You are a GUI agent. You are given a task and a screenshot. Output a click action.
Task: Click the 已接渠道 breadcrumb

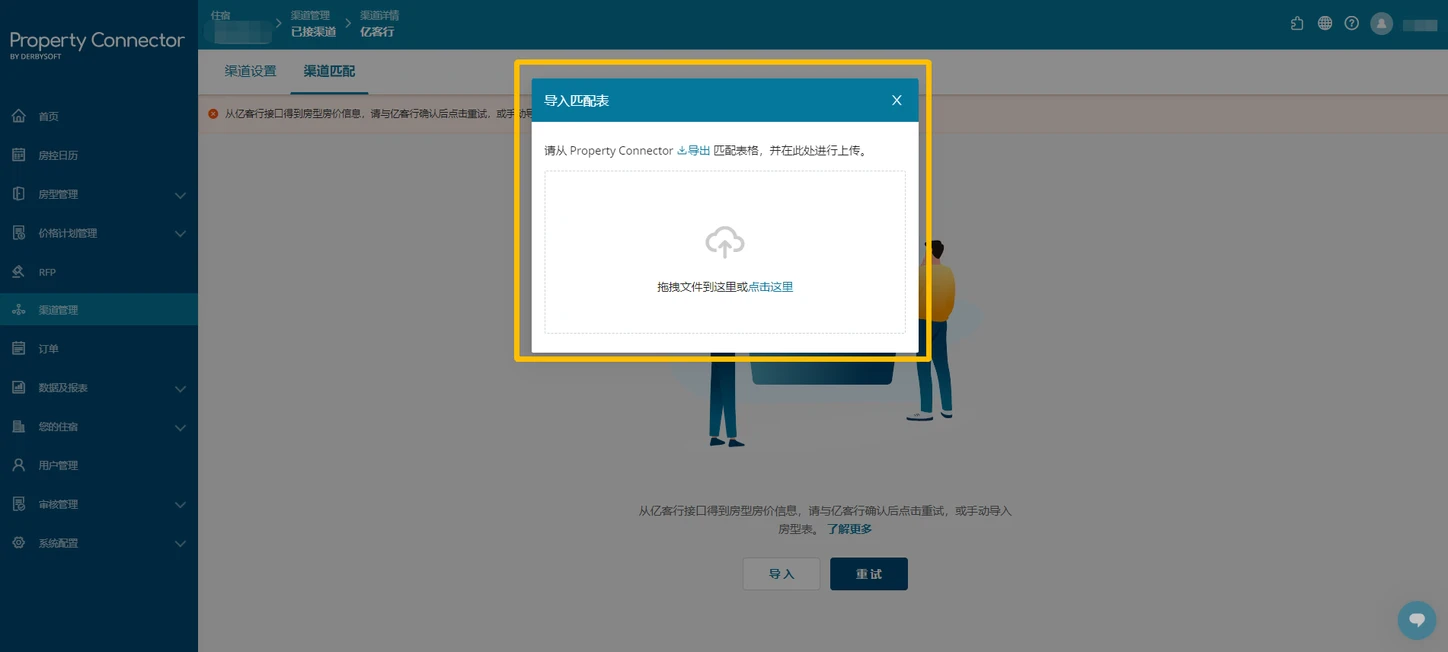(313, 32)
